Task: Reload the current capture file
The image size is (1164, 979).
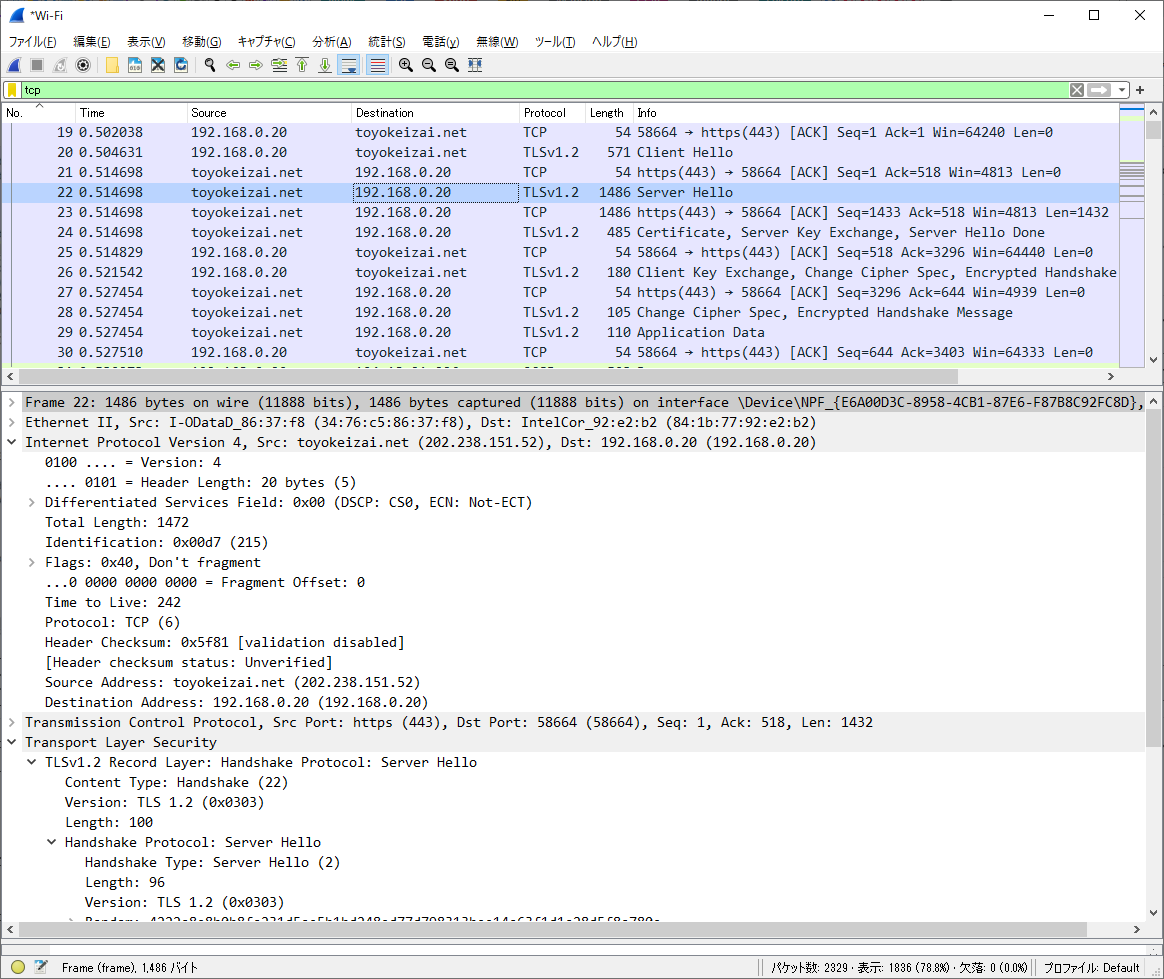Action: 179,64
